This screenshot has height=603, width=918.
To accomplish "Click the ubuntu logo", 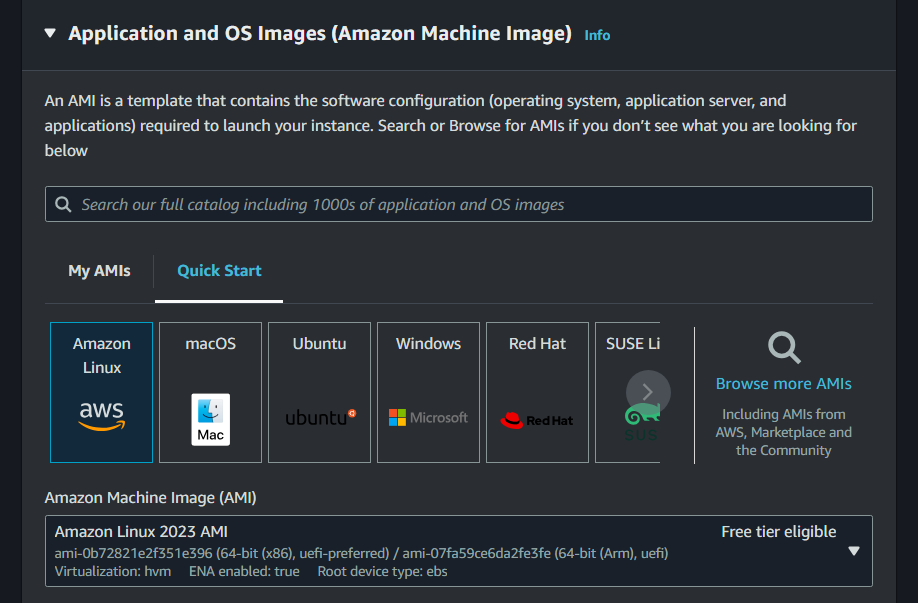I will pos(321,417).
